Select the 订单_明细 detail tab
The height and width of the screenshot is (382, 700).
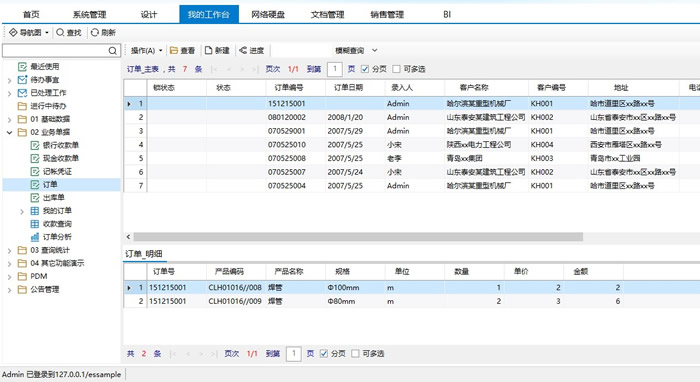144,254
